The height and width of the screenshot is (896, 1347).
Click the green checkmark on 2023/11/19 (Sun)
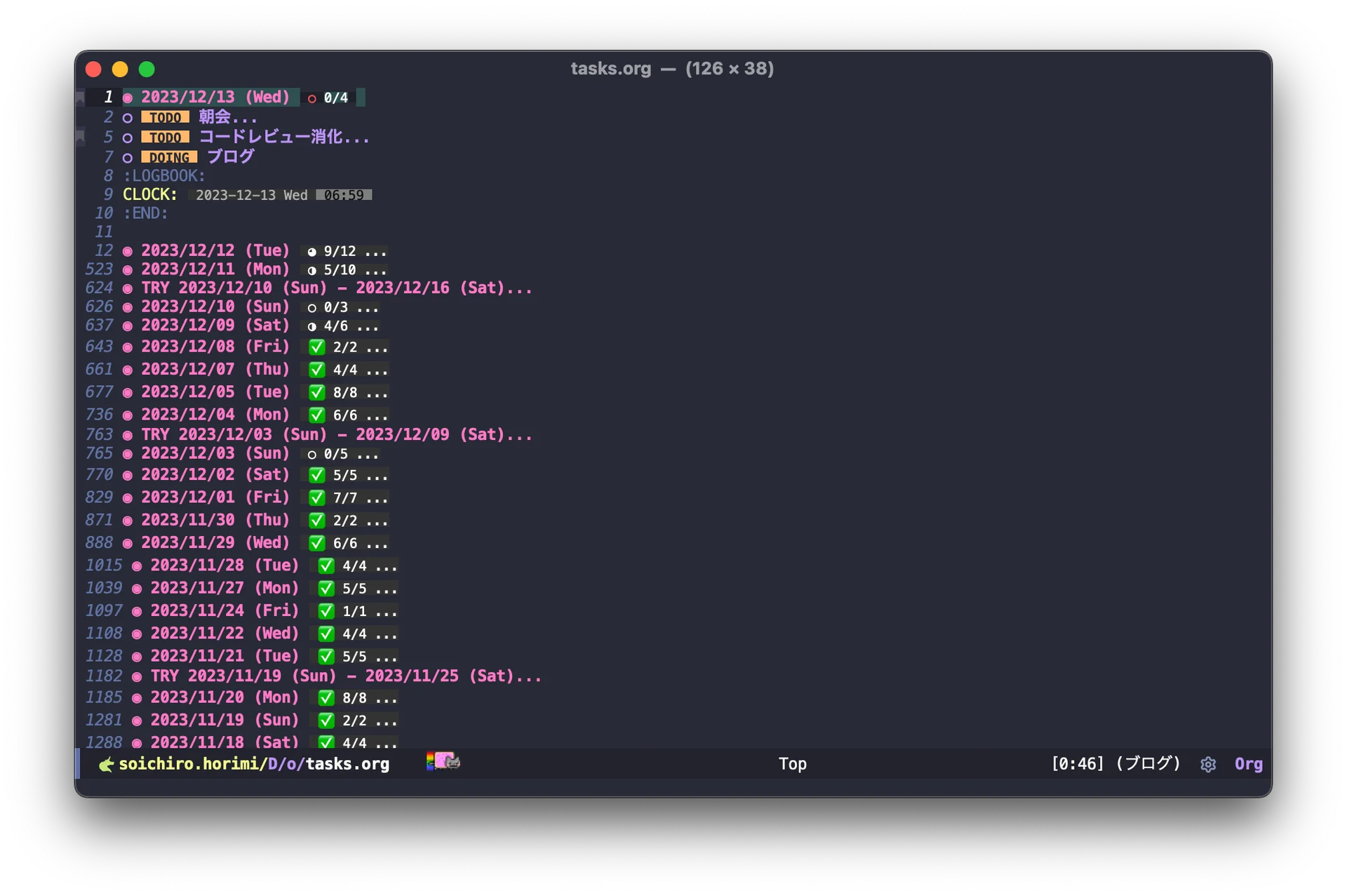(x=326, y=721)
